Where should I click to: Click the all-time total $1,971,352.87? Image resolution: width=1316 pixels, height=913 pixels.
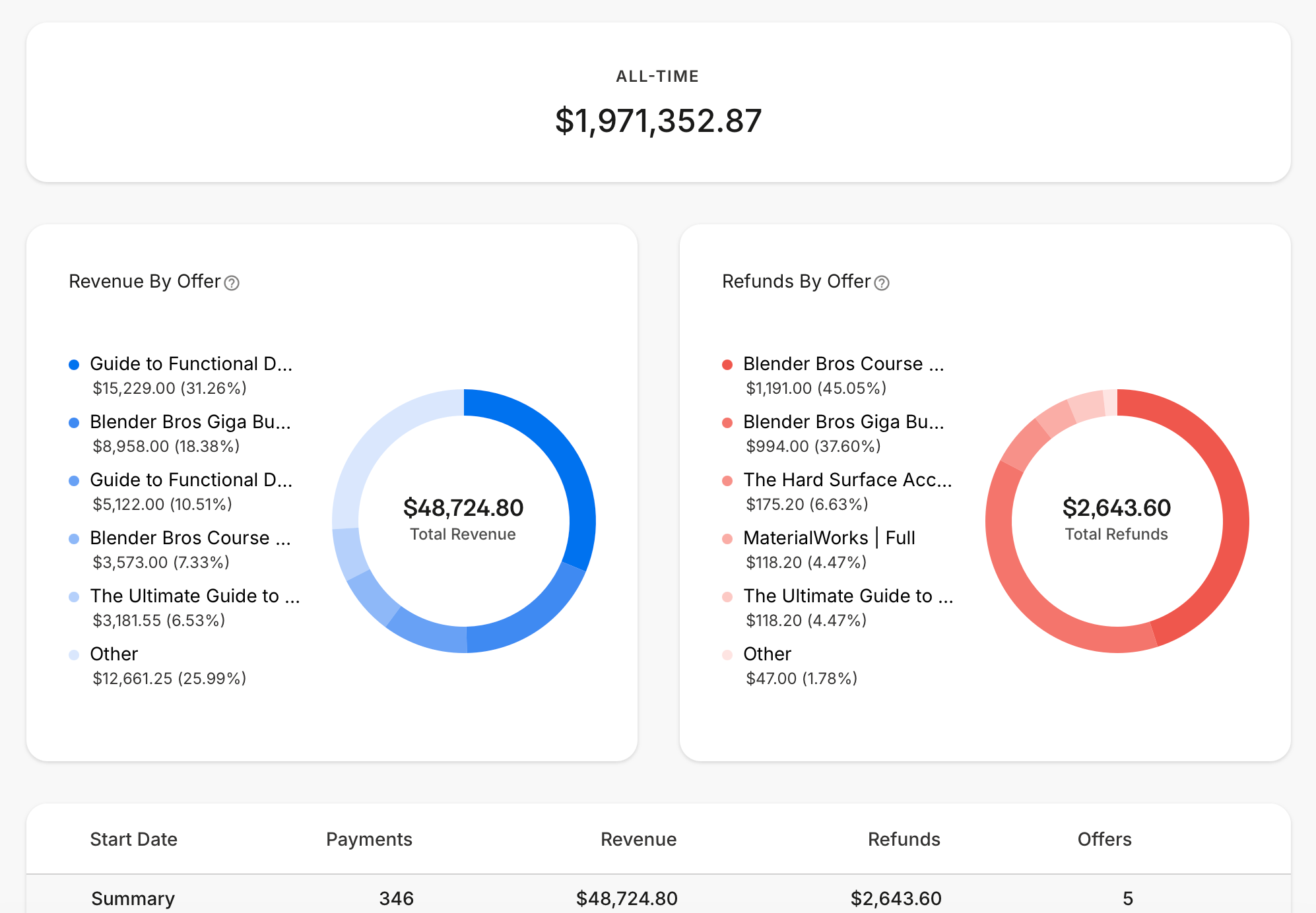[x=658, y=119]
